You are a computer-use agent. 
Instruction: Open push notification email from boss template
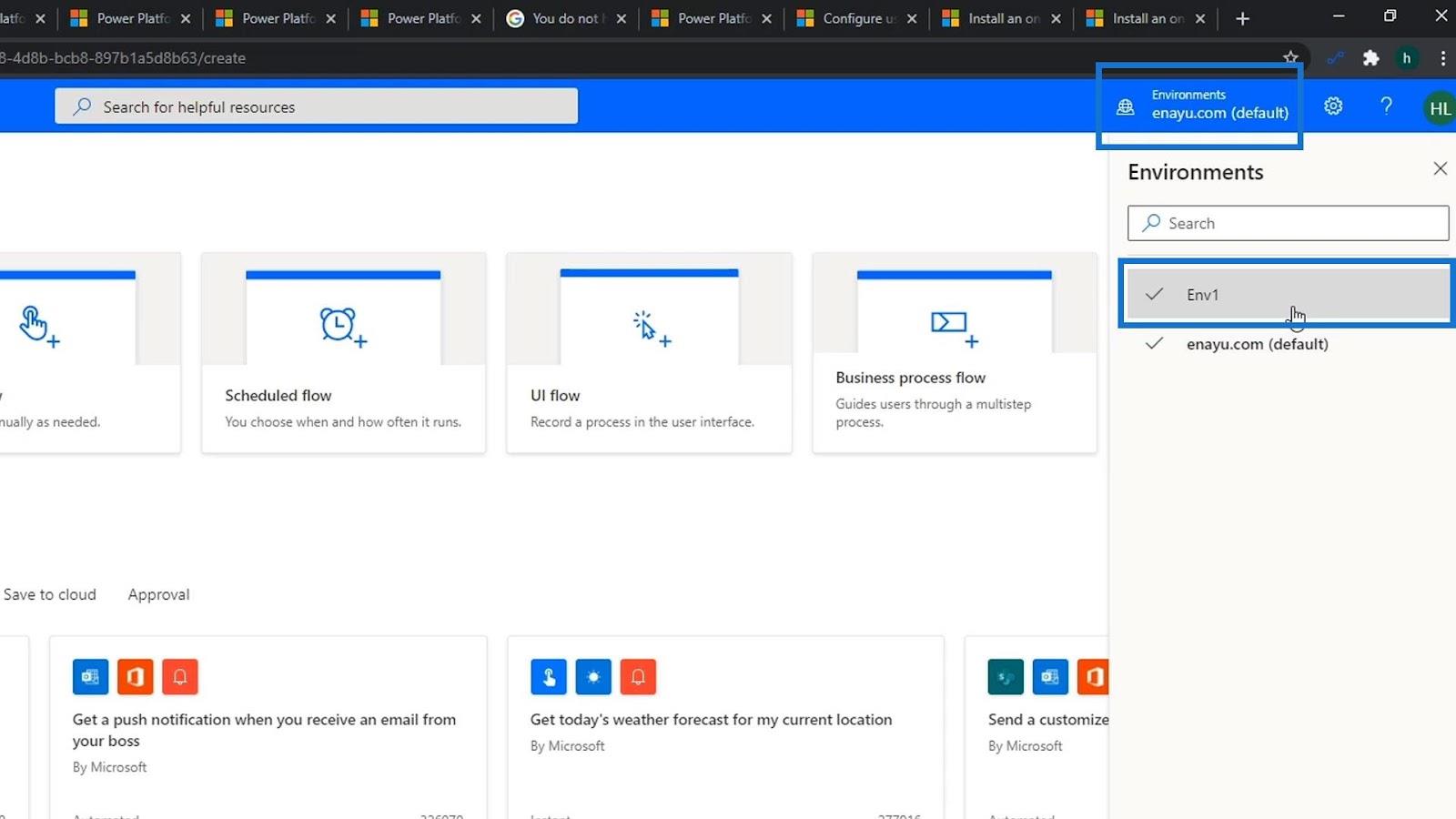click(264, 730)
